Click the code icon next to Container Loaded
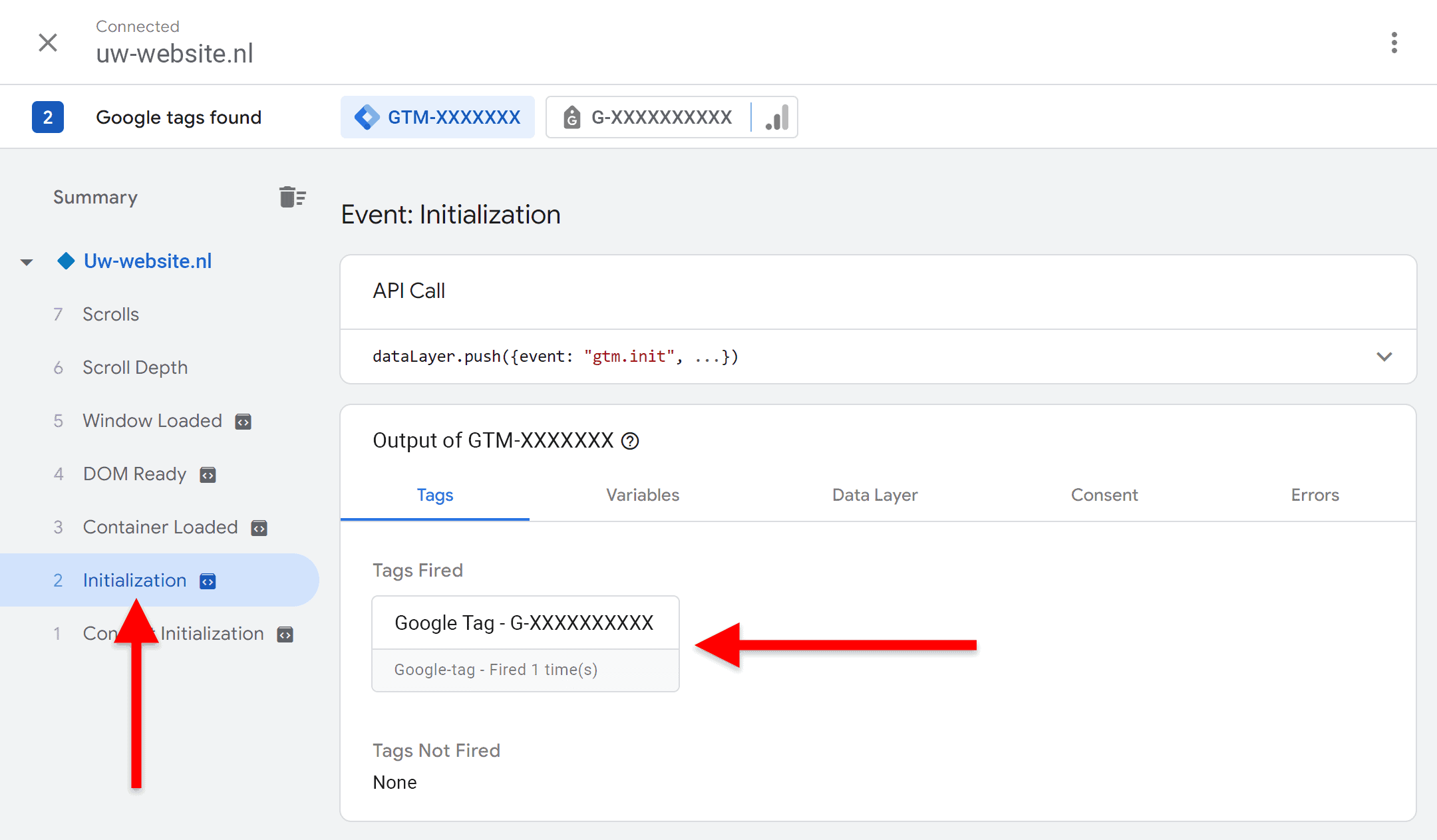This screenshot has width=1437, height=840. click(x=259, y=528)
